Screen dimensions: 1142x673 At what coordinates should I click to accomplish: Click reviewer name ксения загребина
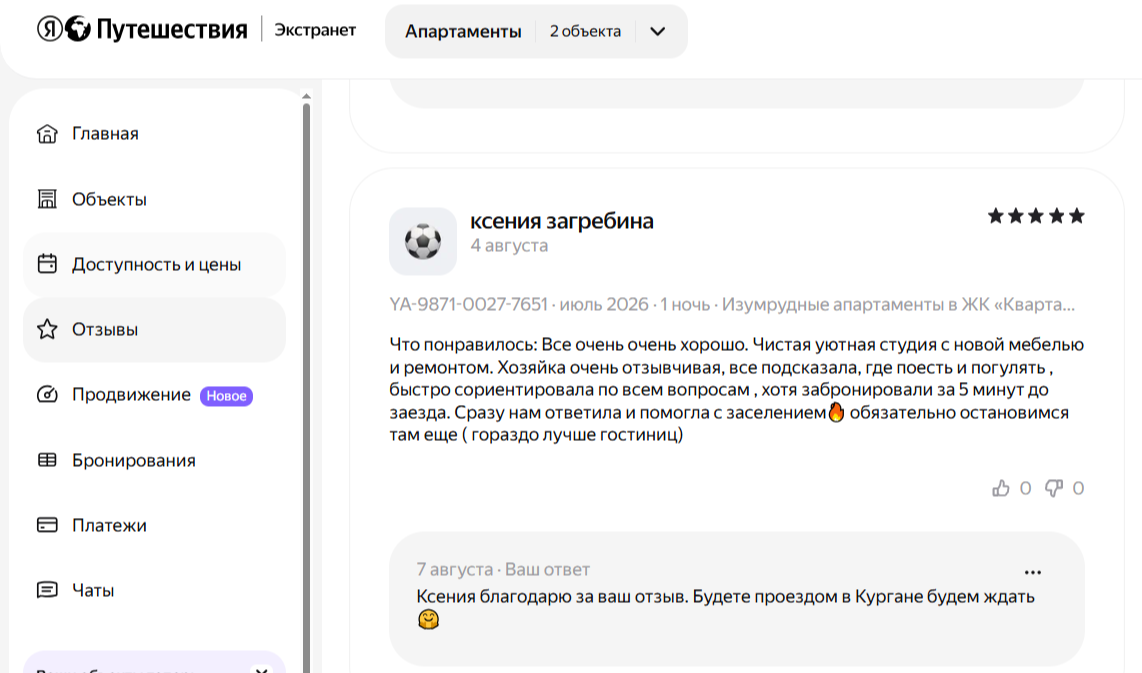[562, 221]
